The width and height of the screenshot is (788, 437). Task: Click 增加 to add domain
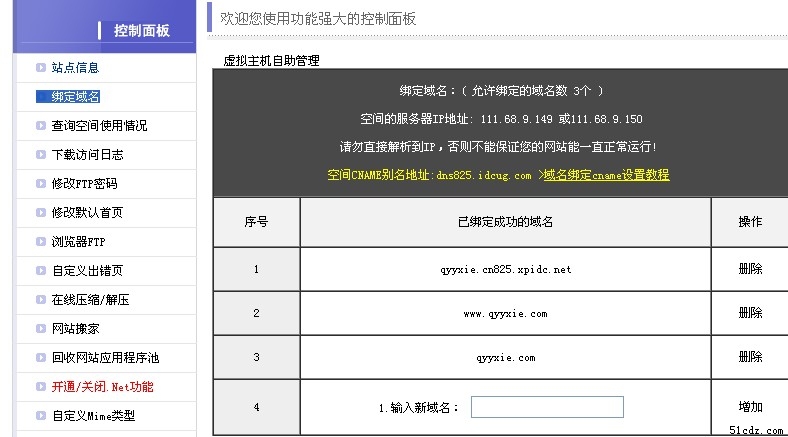click(750, 407)
